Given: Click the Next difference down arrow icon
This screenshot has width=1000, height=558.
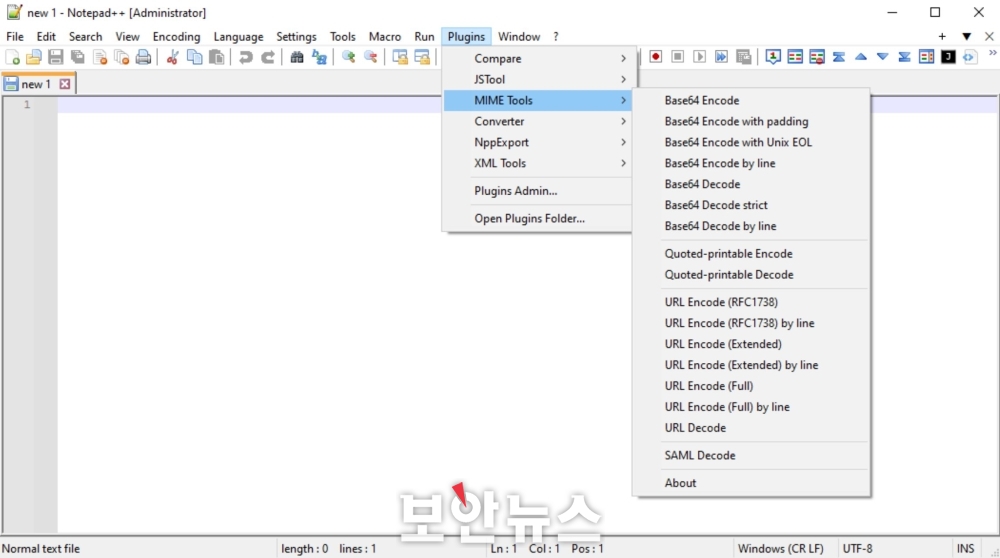Looking at the screenshot, I should click(x=883, y=57).
